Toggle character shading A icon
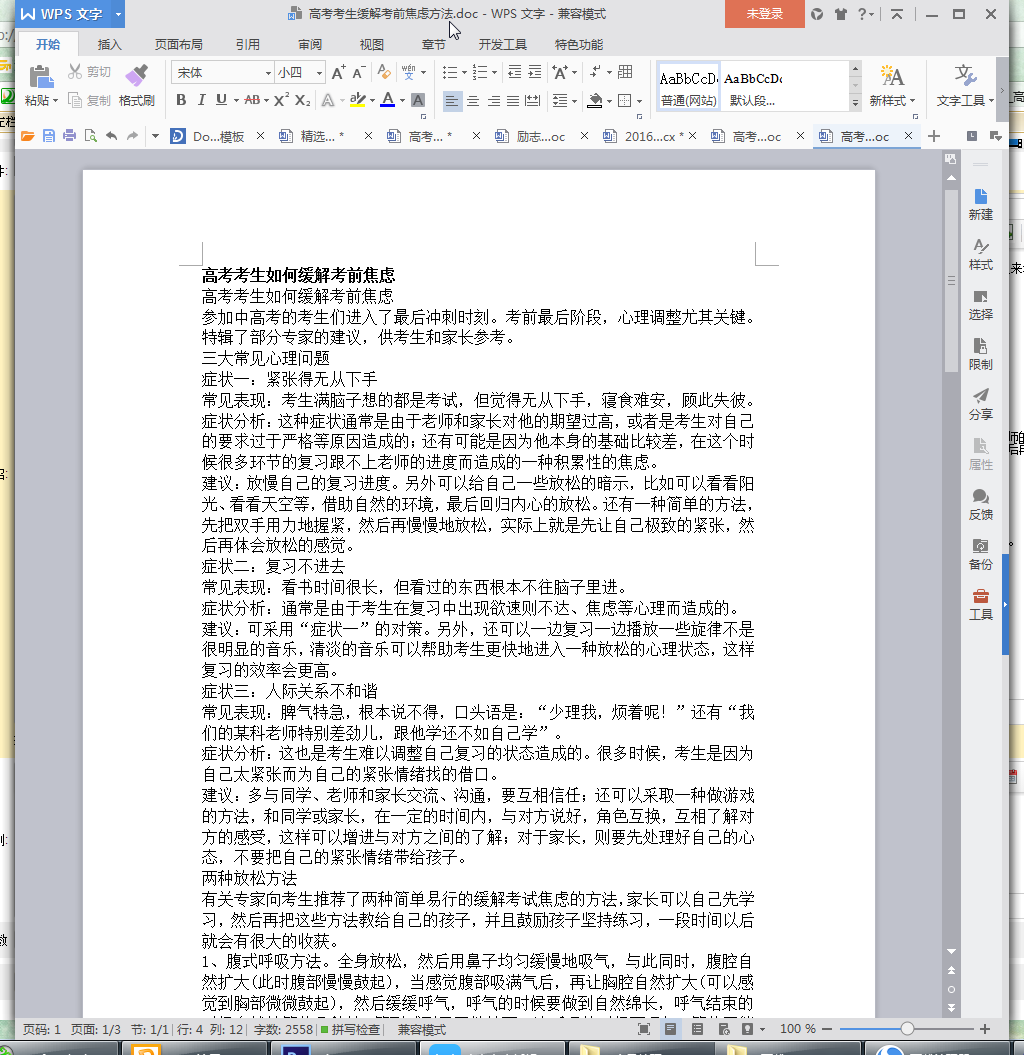This screenshot has height=1055, width=1024. (418, 100)
